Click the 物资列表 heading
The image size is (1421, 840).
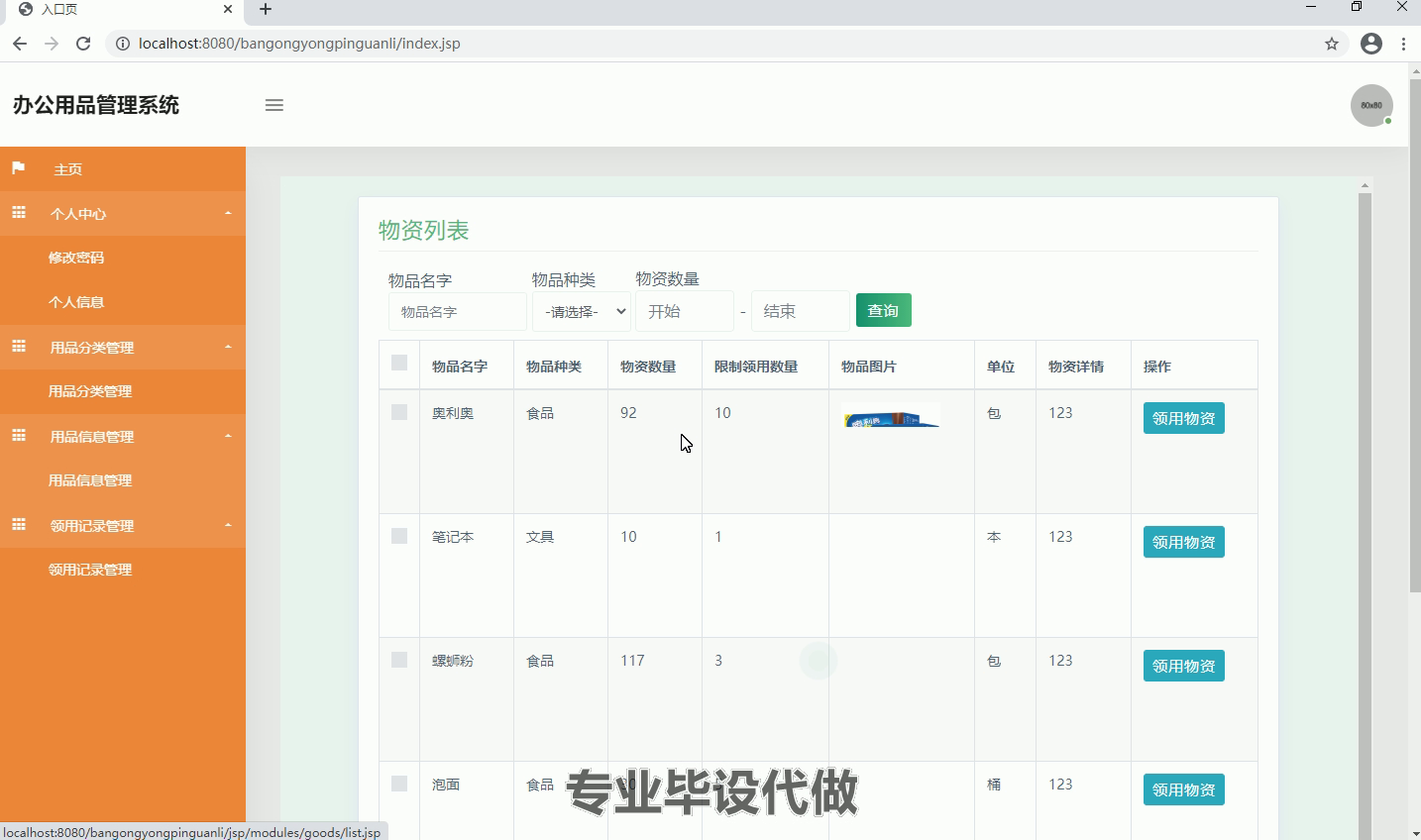[423, 230]
